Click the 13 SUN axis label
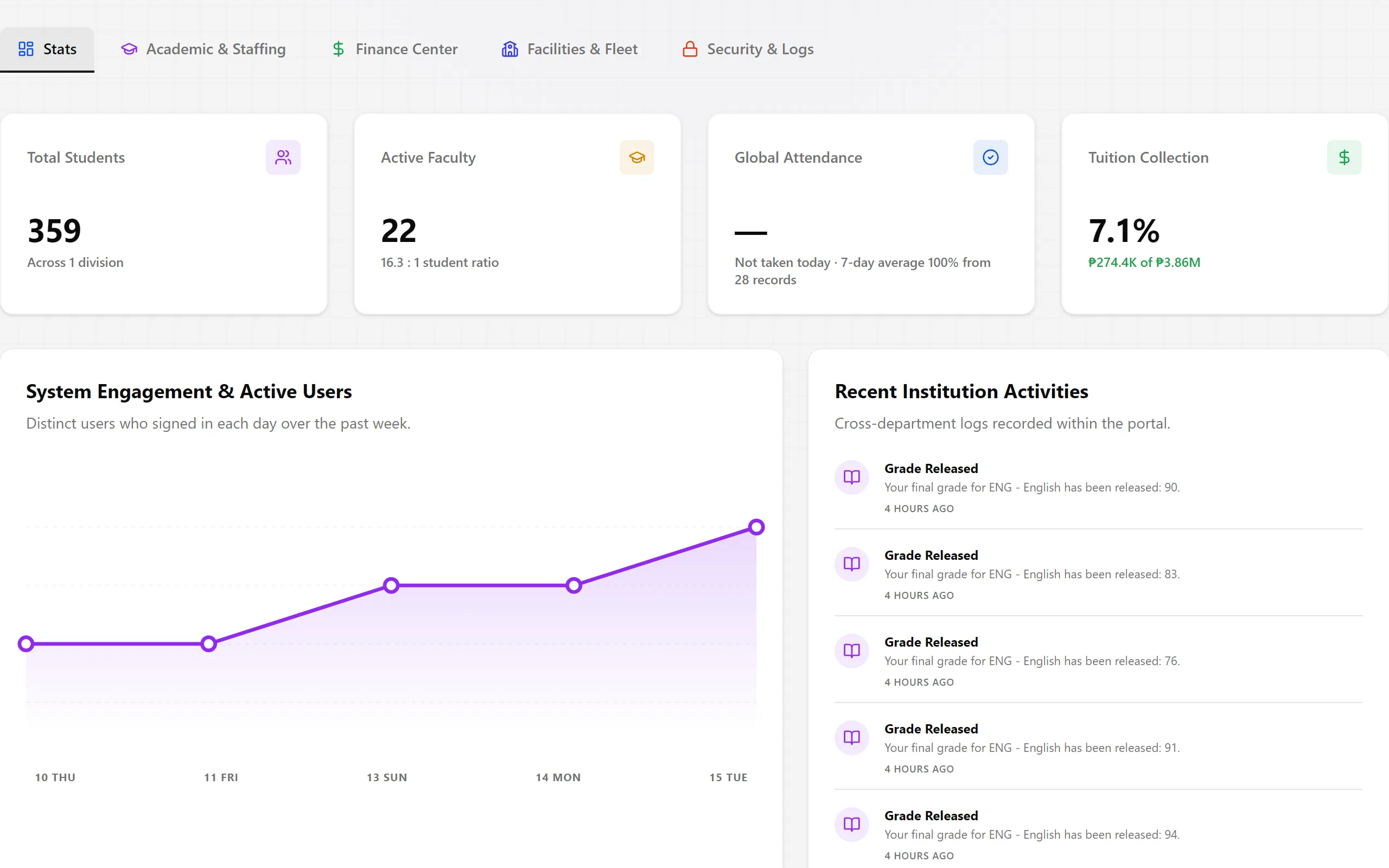The image size is (1389, 868). click(x=387, y=777)
